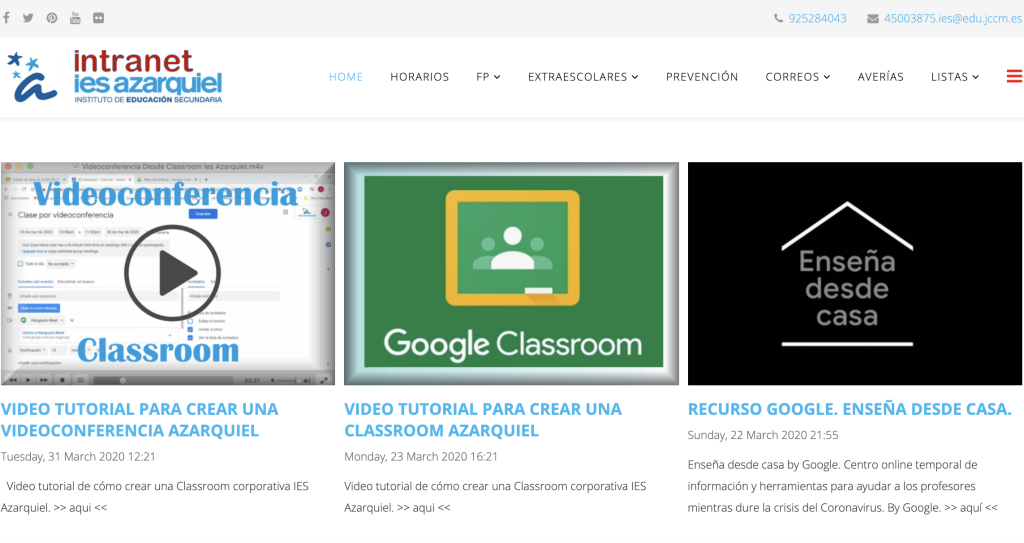Open the Twitter social icon
The height and width of the screenshot is (543, 1024).
coord(28,18)
